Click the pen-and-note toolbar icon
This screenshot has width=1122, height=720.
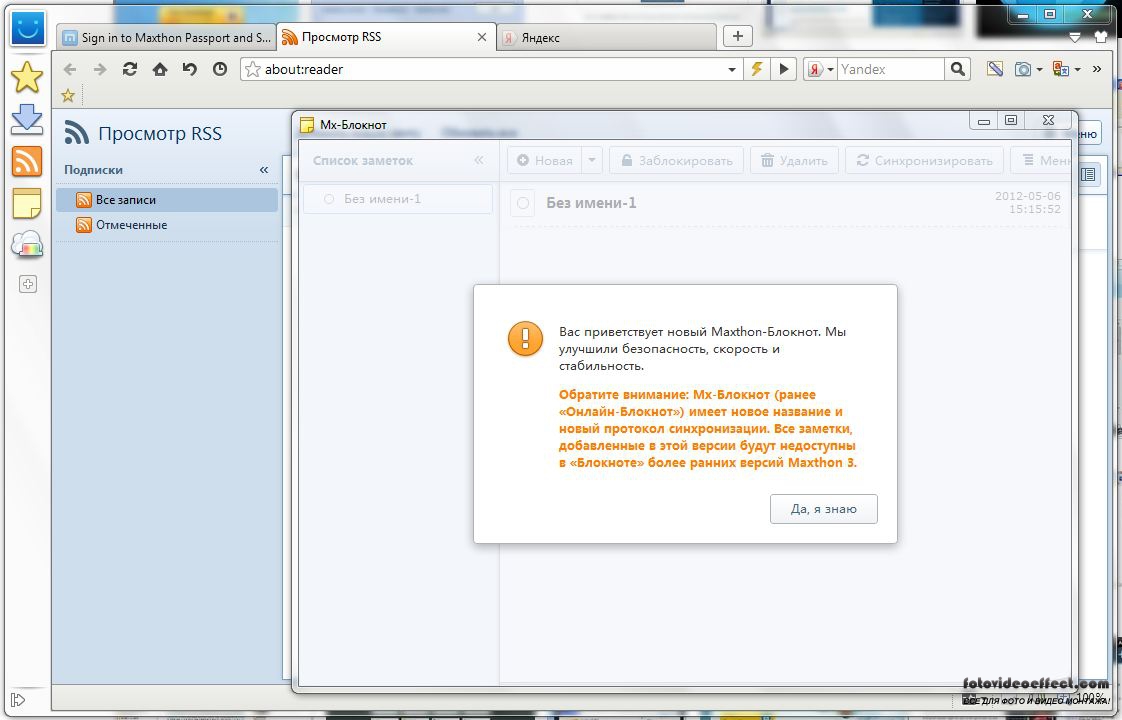[995, 69]
